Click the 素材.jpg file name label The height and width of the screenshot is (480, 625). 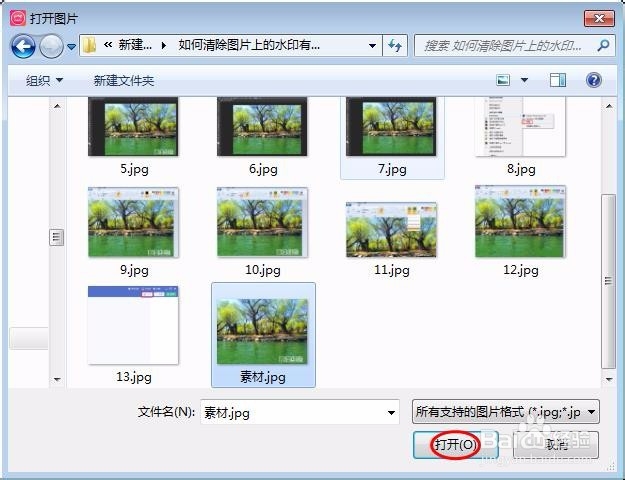tap(263, 376)
